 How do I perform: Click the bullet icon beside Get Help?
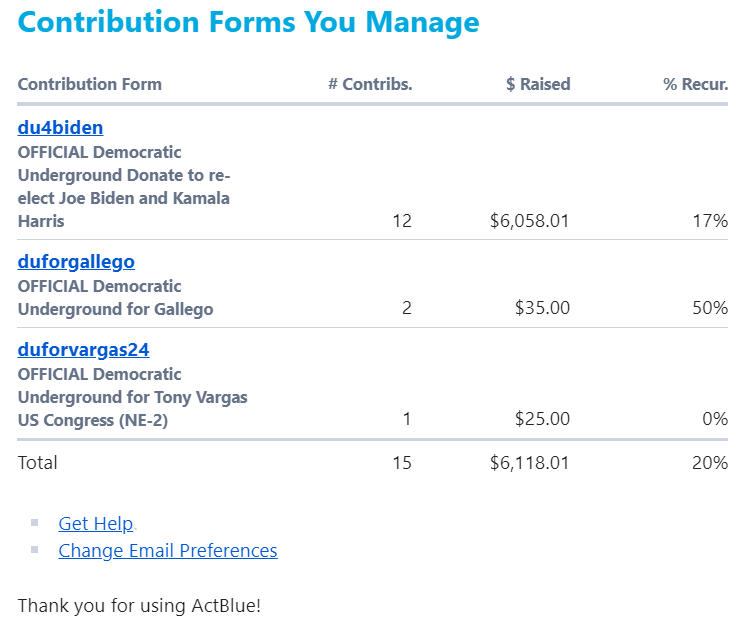click(35, 523)
